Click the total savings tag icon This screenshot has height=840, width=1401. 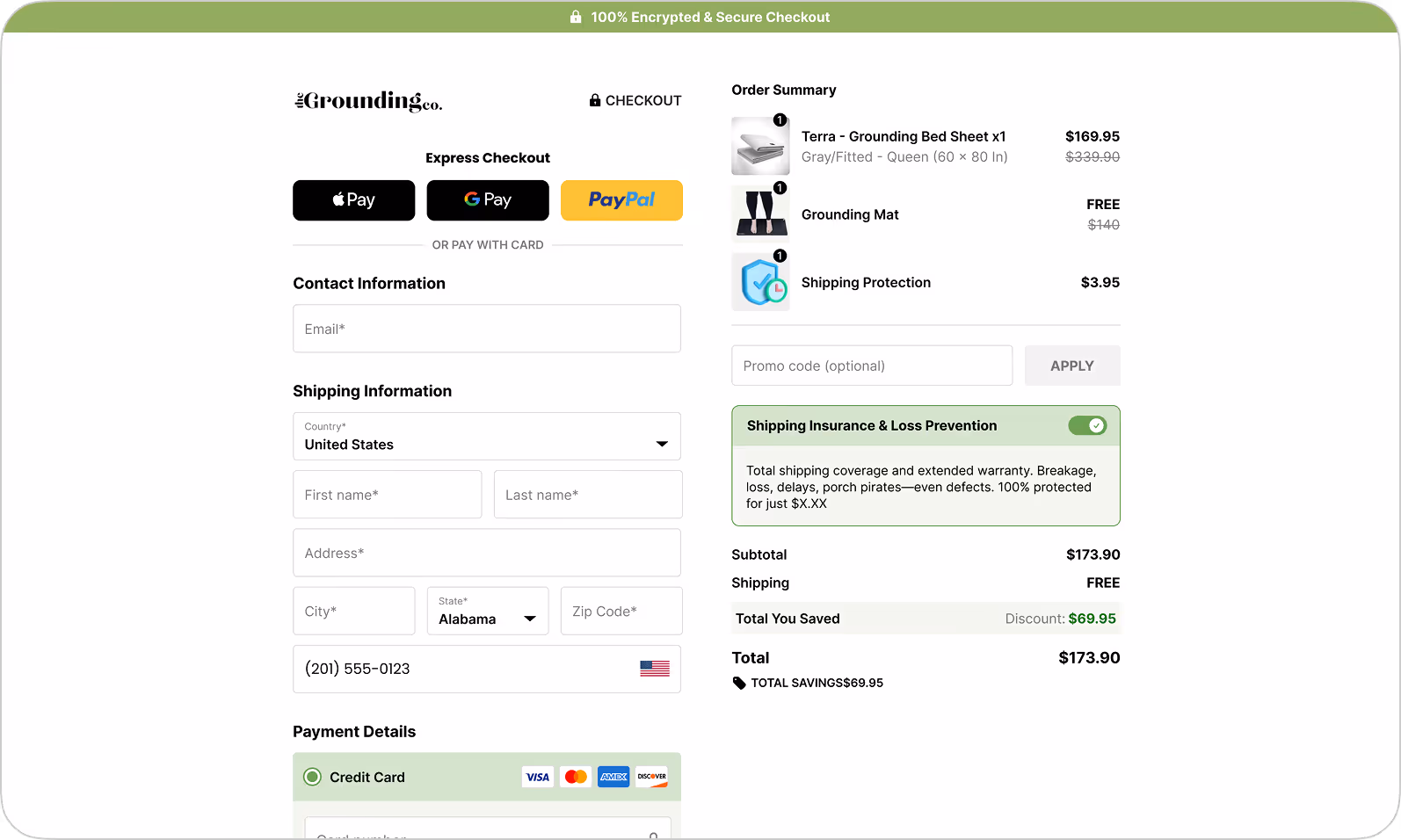point(739,684)
